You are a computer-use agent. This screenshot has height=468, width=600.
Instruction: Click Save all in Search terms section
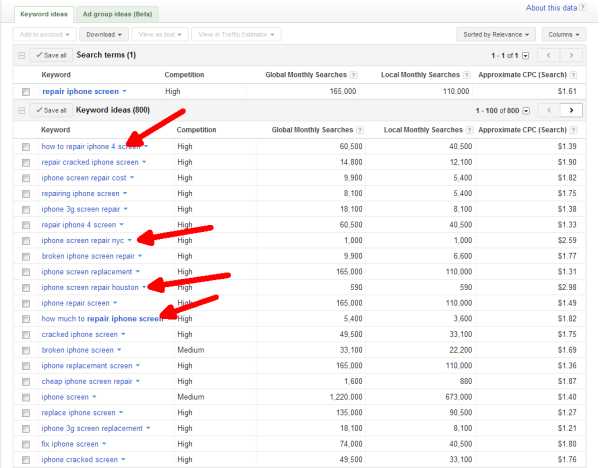coord(51,55)
